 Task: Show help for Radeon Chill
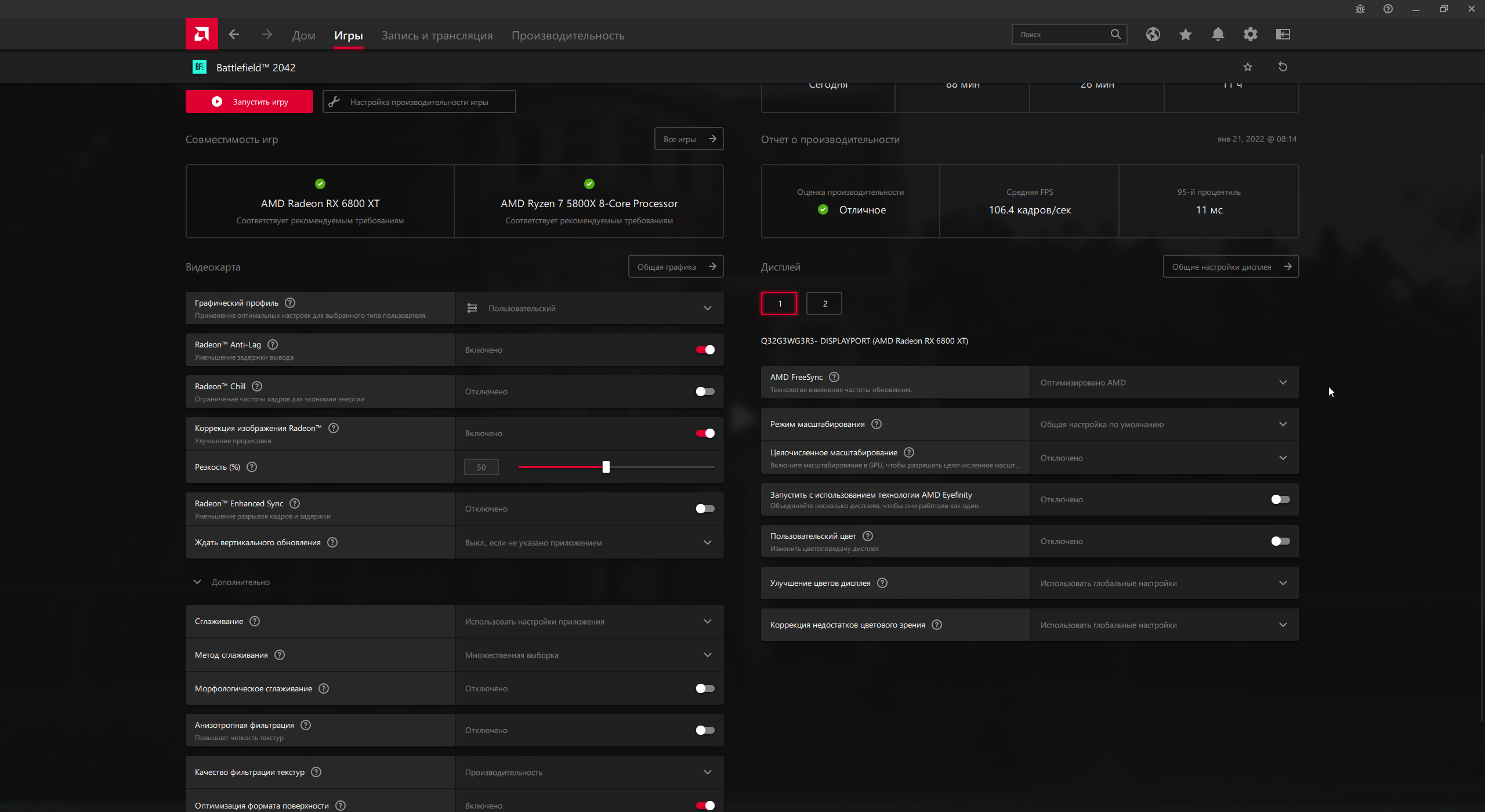click(257, 386)
